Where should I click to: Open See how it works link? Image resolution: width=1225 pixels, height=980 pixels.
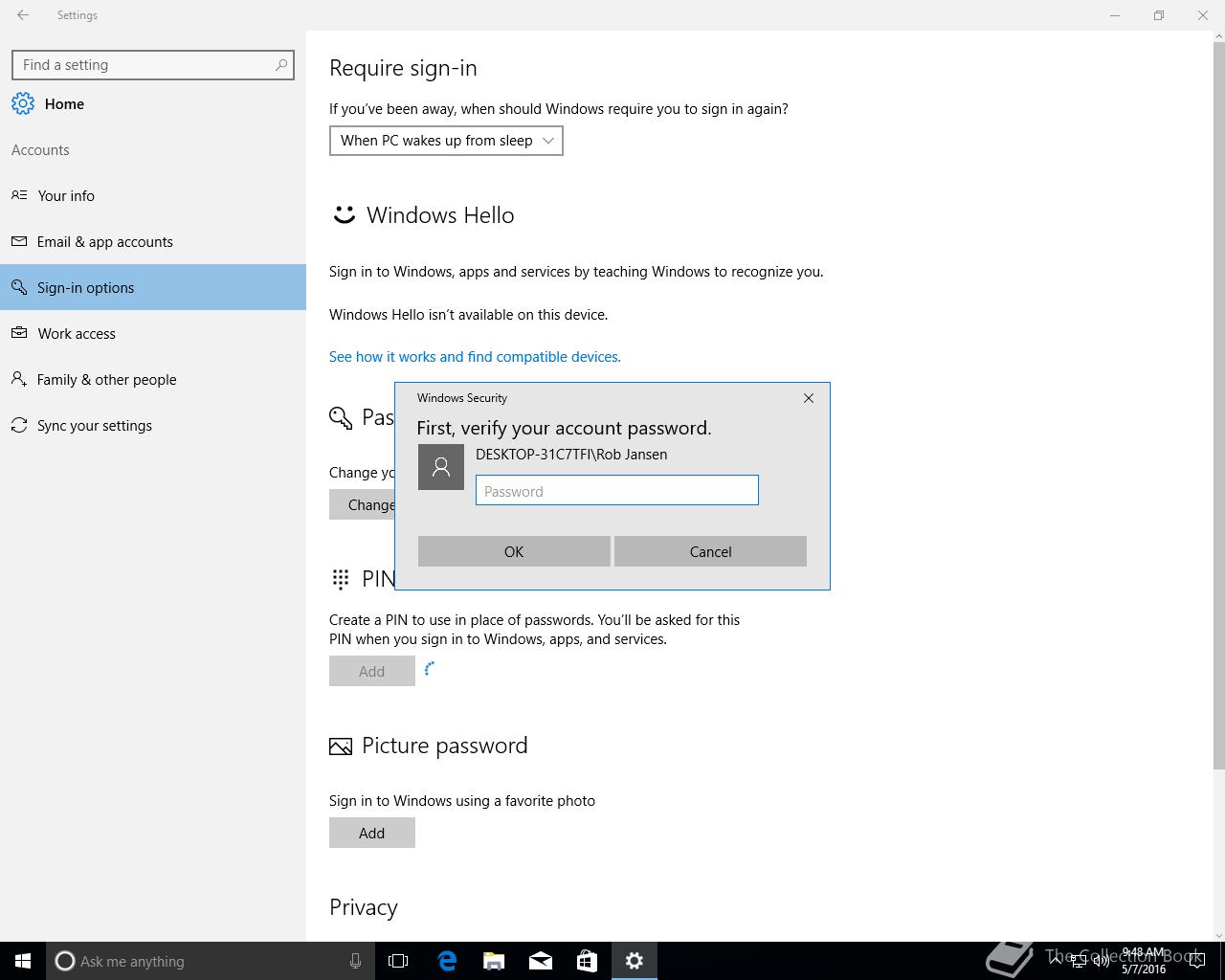(475, 357)
